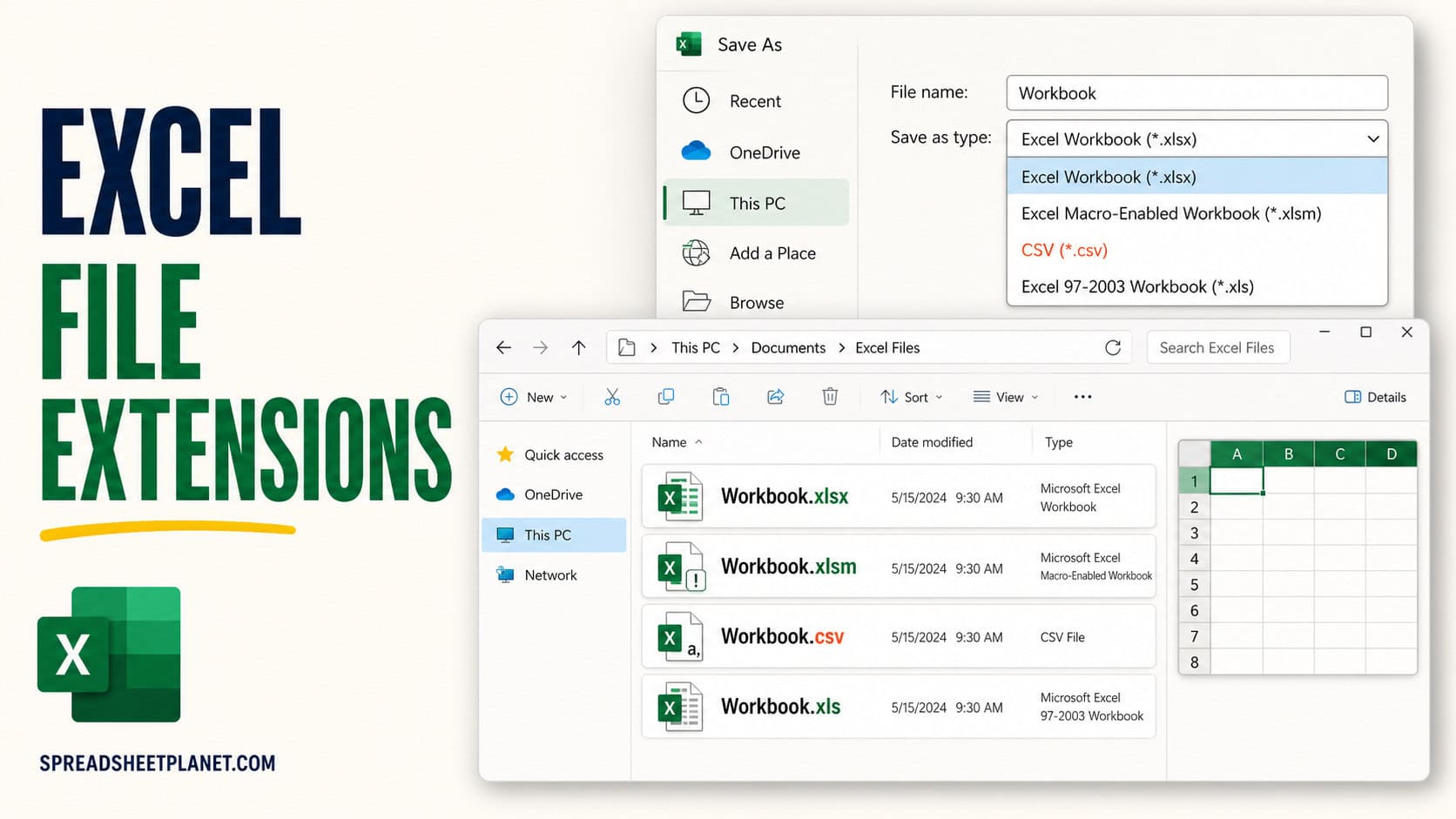Toggle the Details pane button
The image size is (1456, 819).
point(1376,397)
